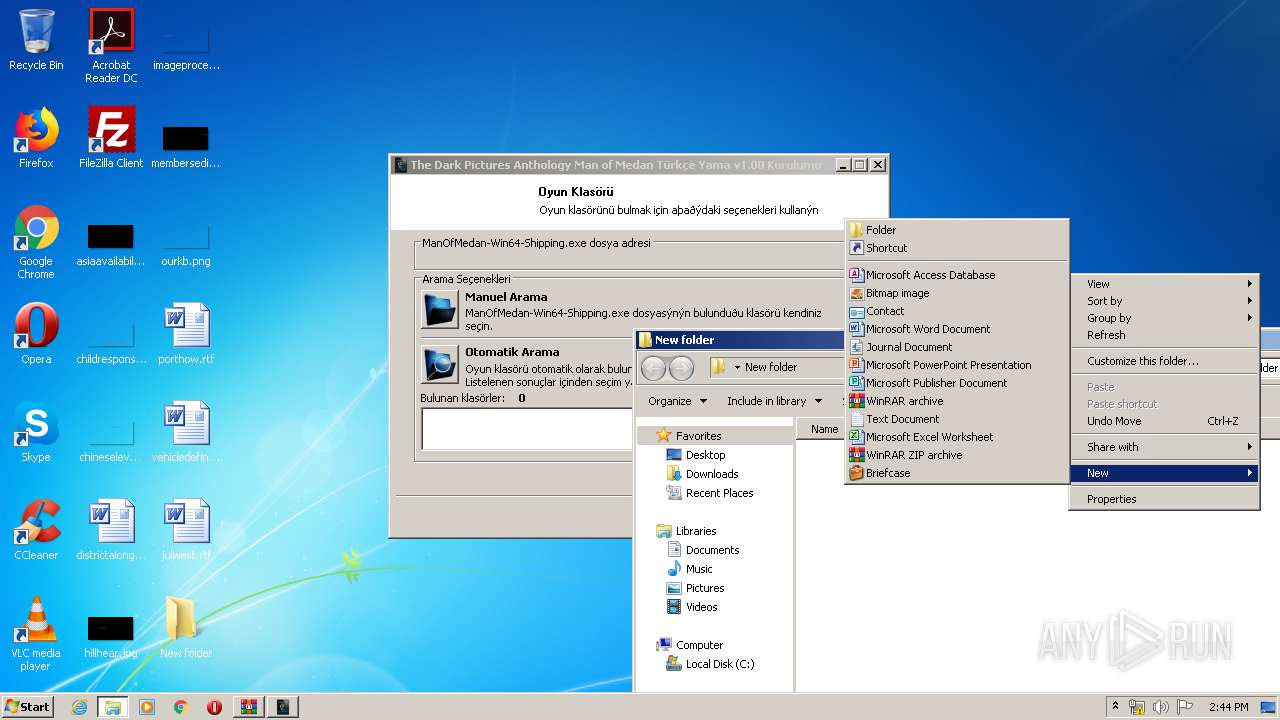The height and width of the screenshot is (720, 1280).
Task: Launch FileZilla Client from desktop
Action: point(111,137)
